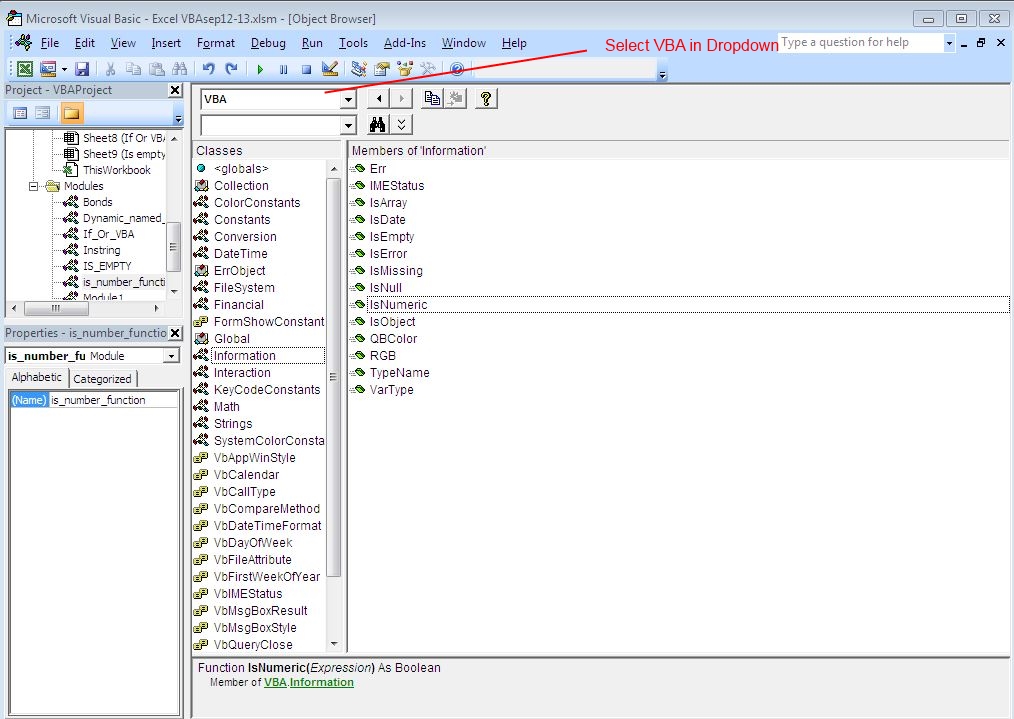This screenshot has height=719, width=1014.
Task: Open the search text dropdown arrow
Action: tap(348, 125)
